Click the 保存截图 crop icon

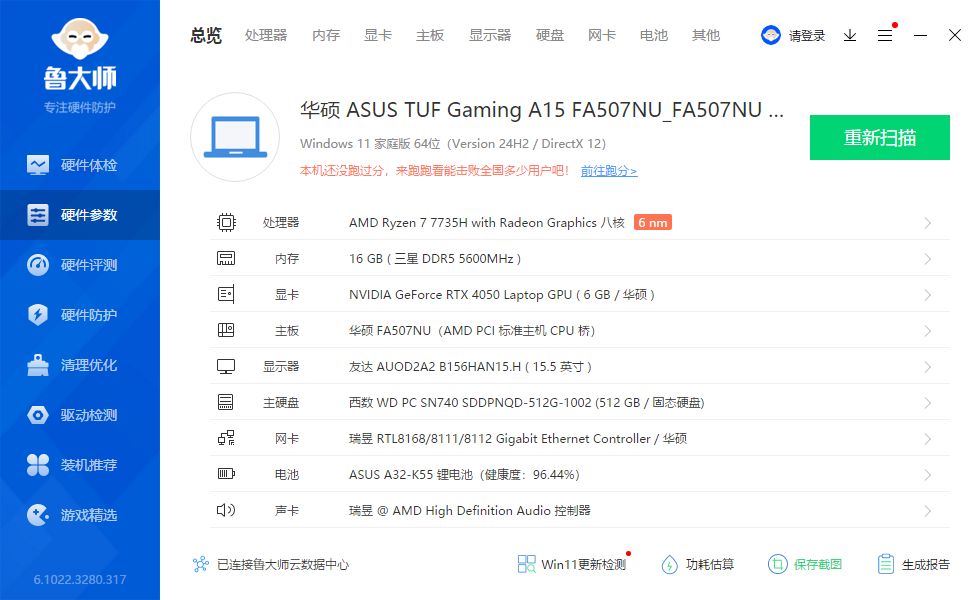pyautogui.click(x=778, y=564)
